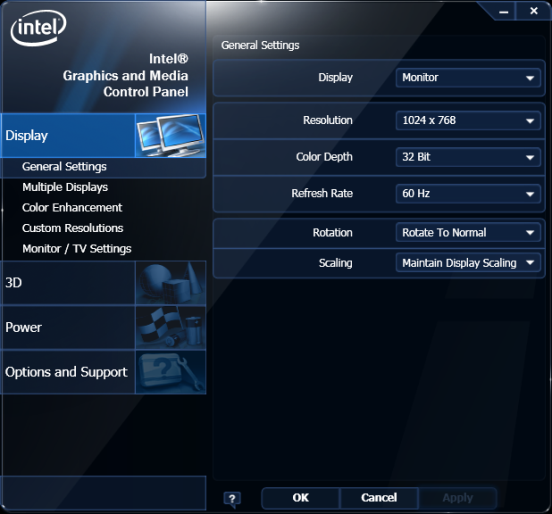
Task: Open the Refresh Rate 60 Hz dropdown
Action: point(468,194)
